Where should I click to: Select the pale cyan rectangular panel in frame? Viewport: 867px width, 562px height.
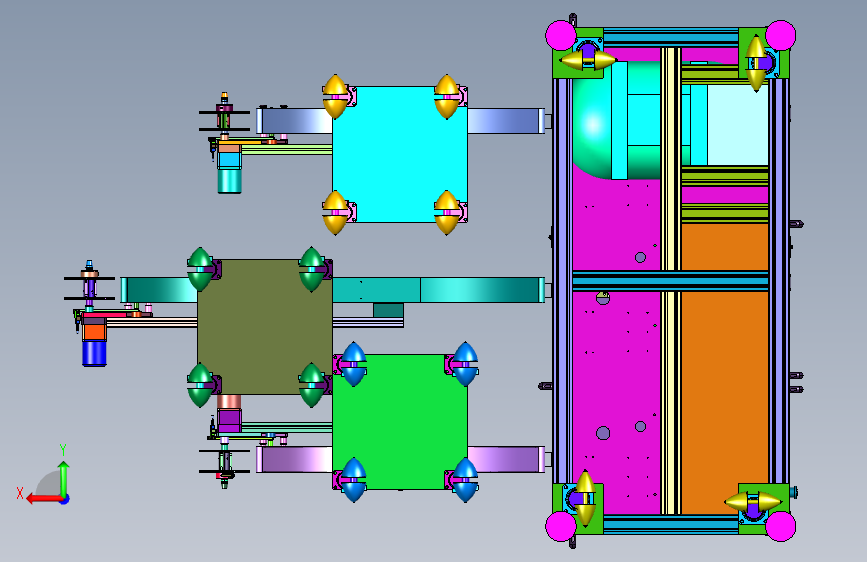pyautogui.click(x=738, y=124)
